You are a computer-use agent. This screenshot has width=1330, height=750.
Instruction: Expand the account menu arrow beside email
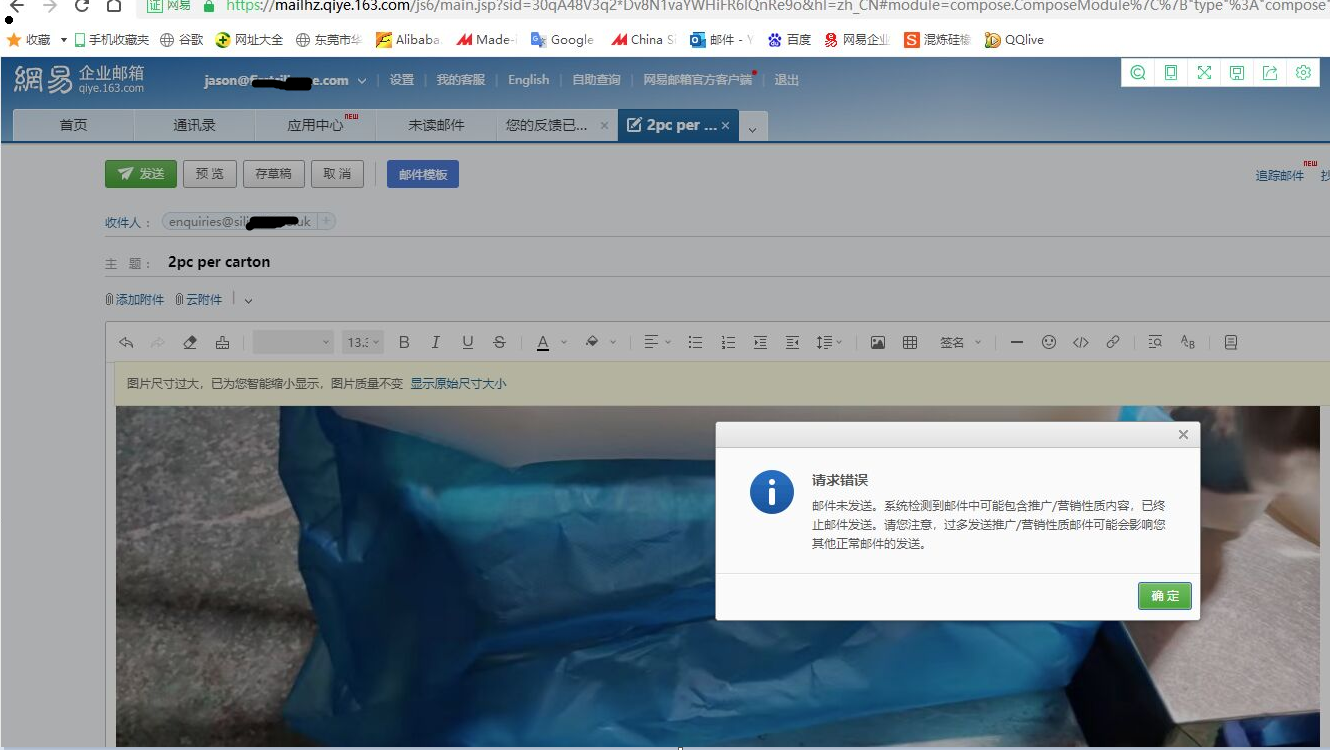pos(362,81)
